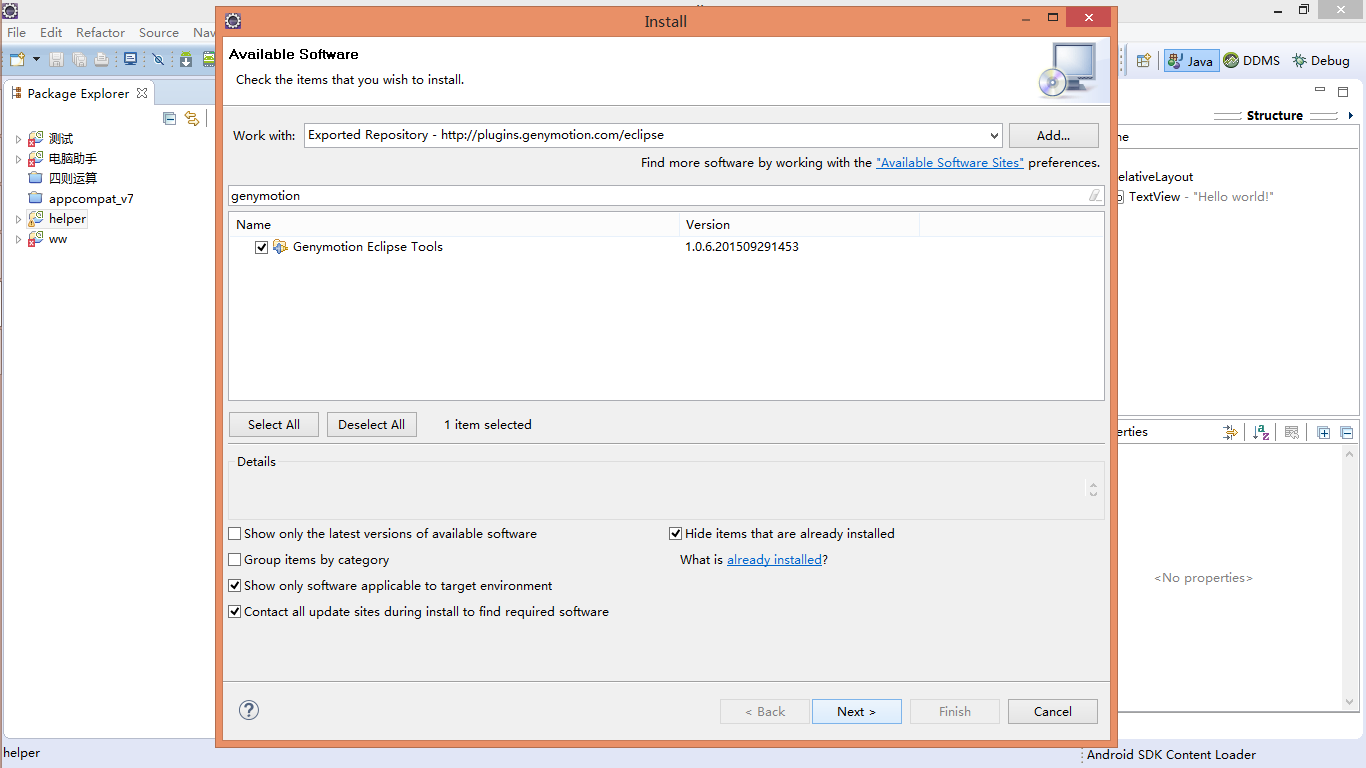Open the Android SDK Manager icon
The height and width of the screenshot is (768, 1366).
[186, 60]
